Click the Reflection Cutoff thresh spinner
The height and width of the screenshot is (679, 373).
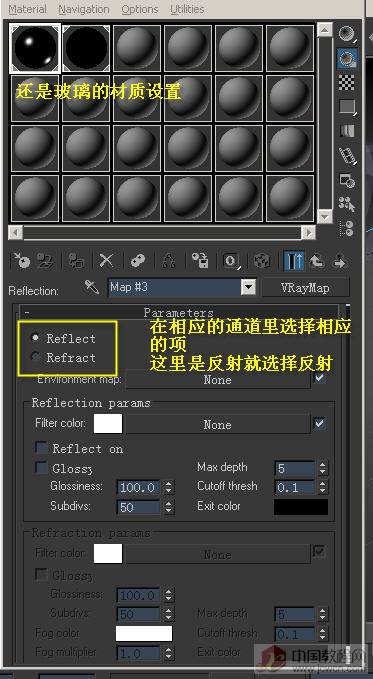click(x=322, y=488)
